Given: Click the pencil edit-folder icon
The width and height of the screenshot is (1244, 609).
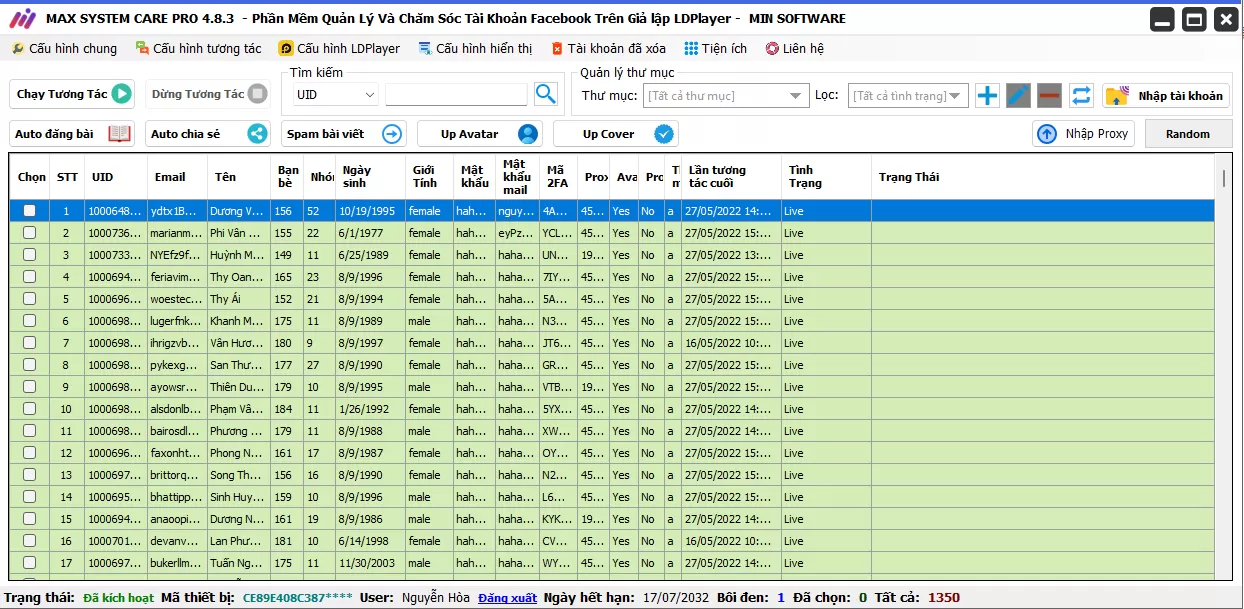Looking at the screenshot, I should [1018, 96].
